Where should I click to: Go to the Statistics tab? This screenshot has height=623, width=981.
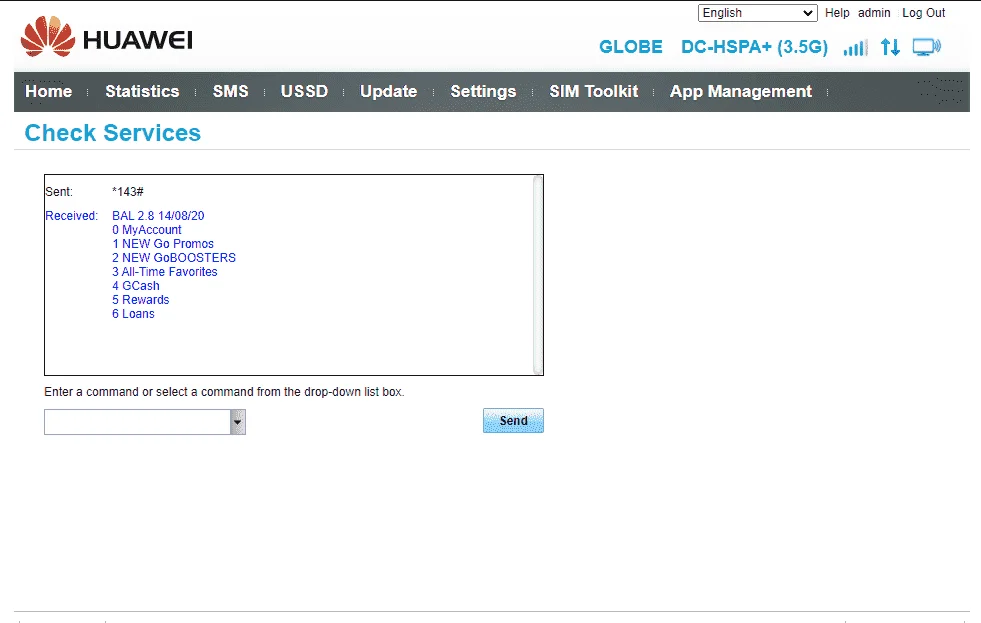pos(142,91)
